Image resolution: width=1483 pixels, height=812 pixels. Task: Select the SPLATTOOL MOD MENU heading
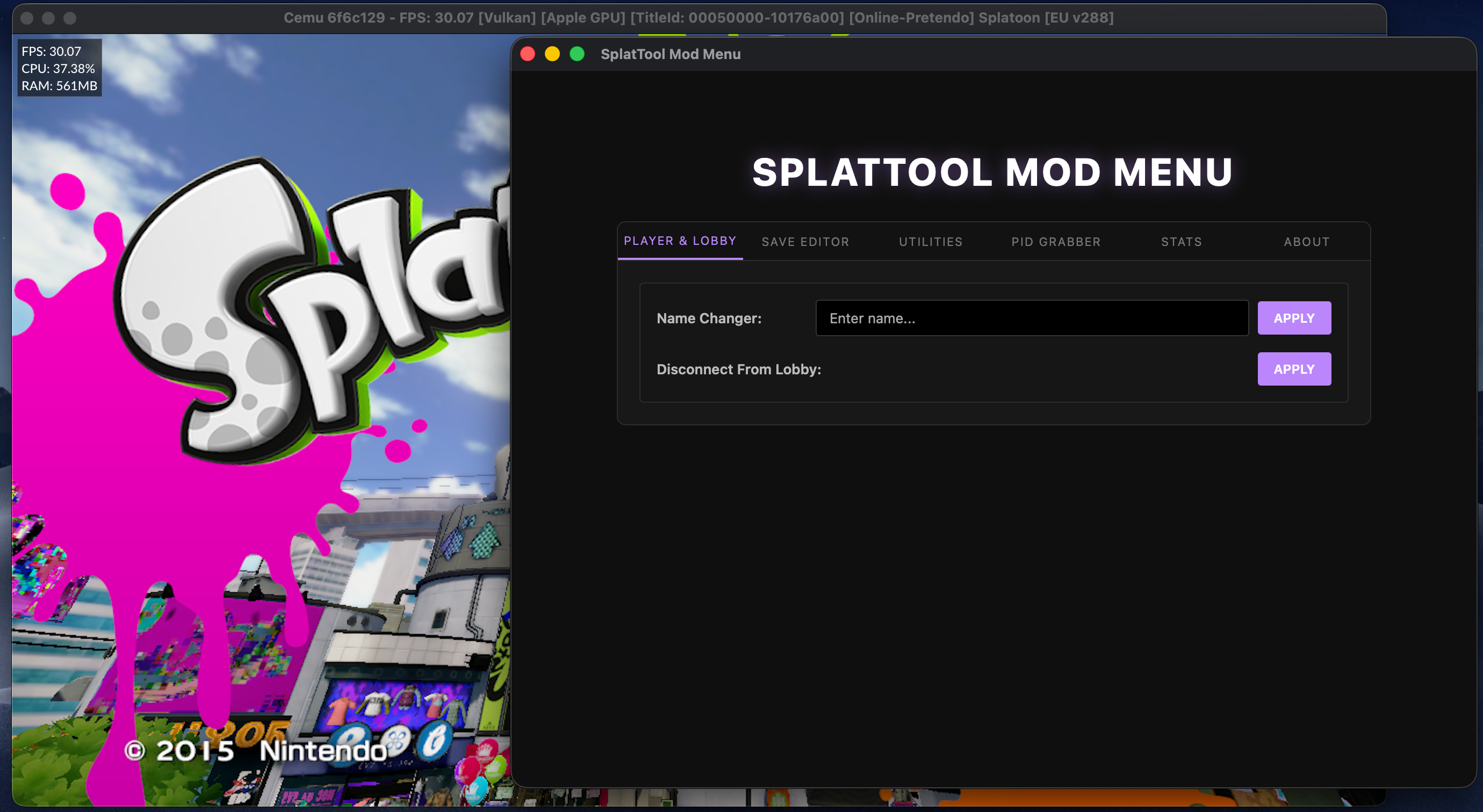(x=992, y=172)
